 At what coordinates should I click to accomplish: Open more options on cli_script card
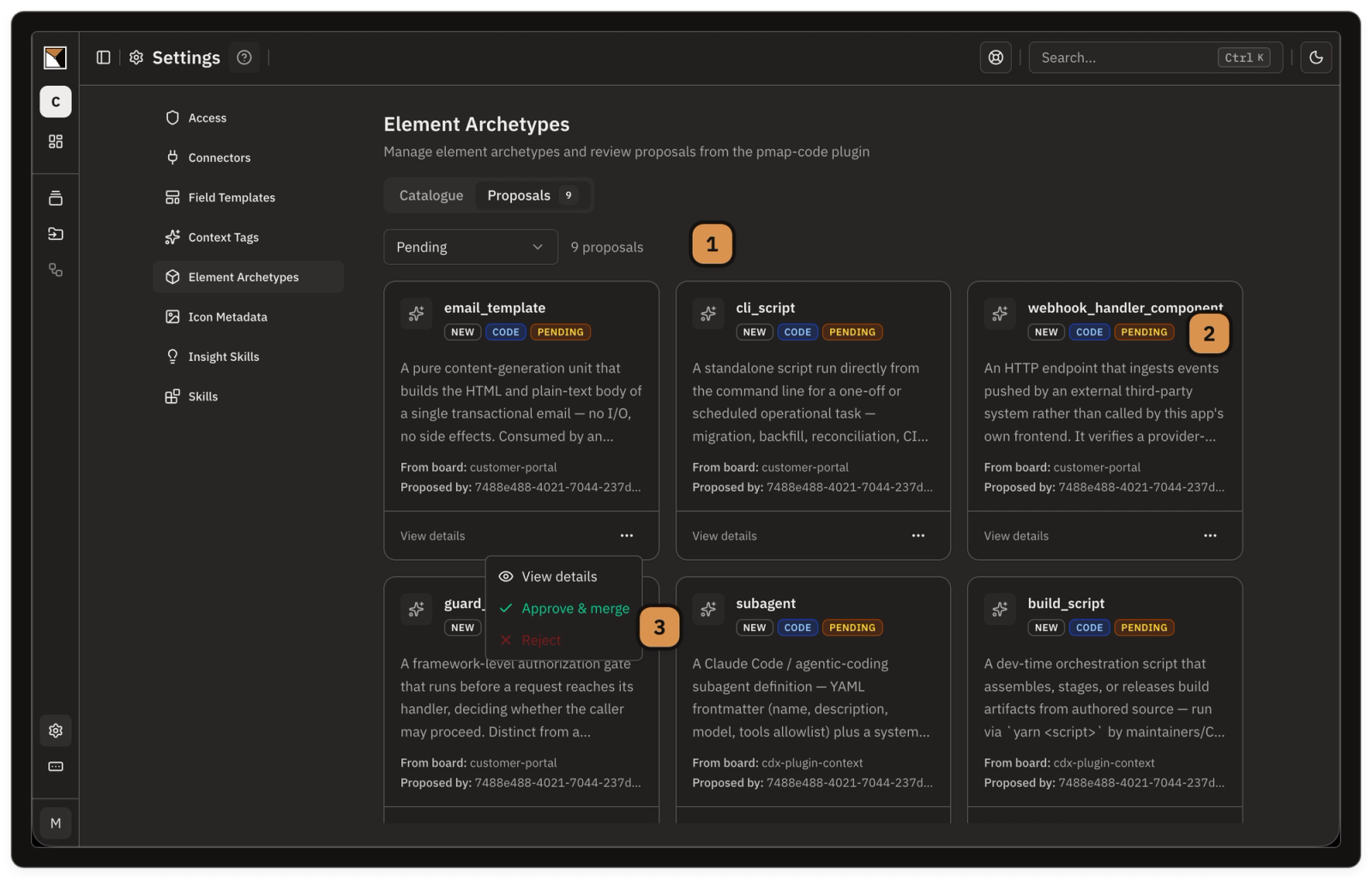click(918, 536)
